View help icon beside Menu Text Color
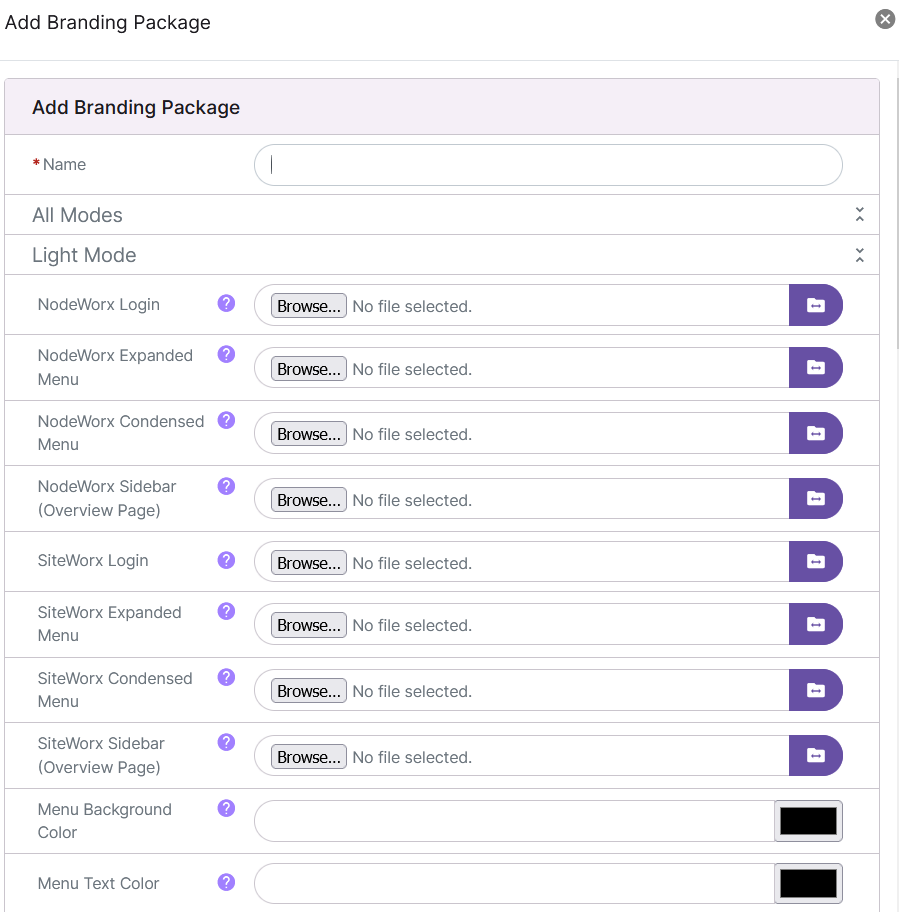This screenshot has height=912, width=899. (x=226, y=882)
